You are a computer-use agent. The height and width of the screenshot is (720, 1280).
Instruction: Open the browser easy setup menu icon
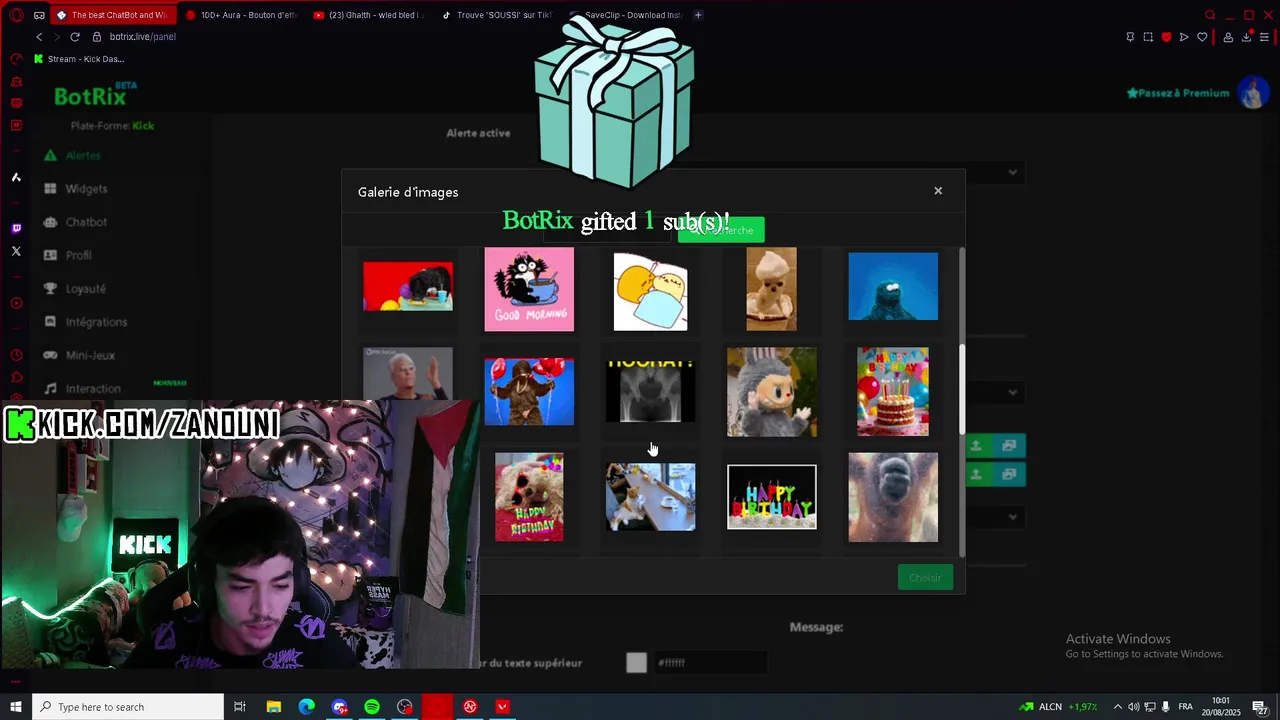coord(1265,37)
